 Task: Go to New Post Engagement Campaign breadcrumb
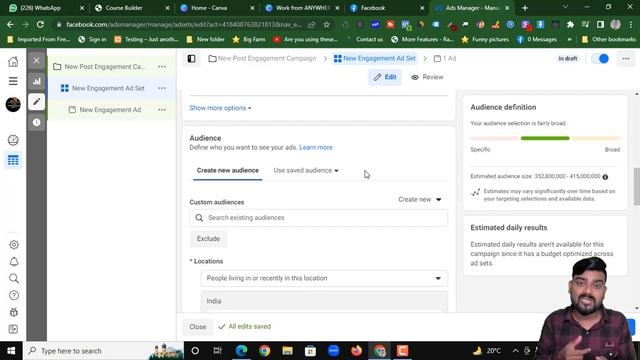tap(262, 58)
